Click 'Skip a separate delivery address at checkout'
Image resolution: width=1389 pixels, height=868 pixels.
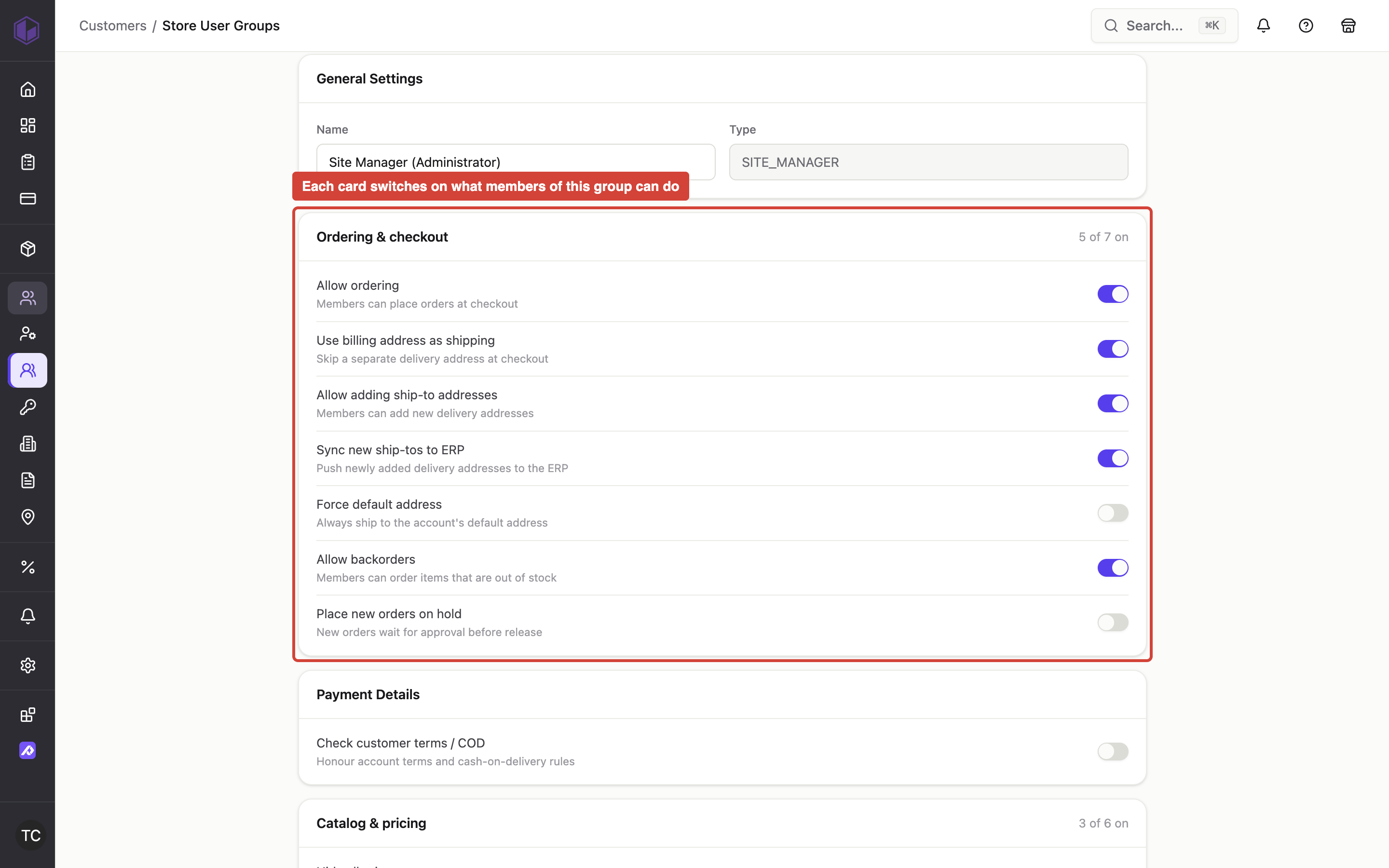coord(432,359)
